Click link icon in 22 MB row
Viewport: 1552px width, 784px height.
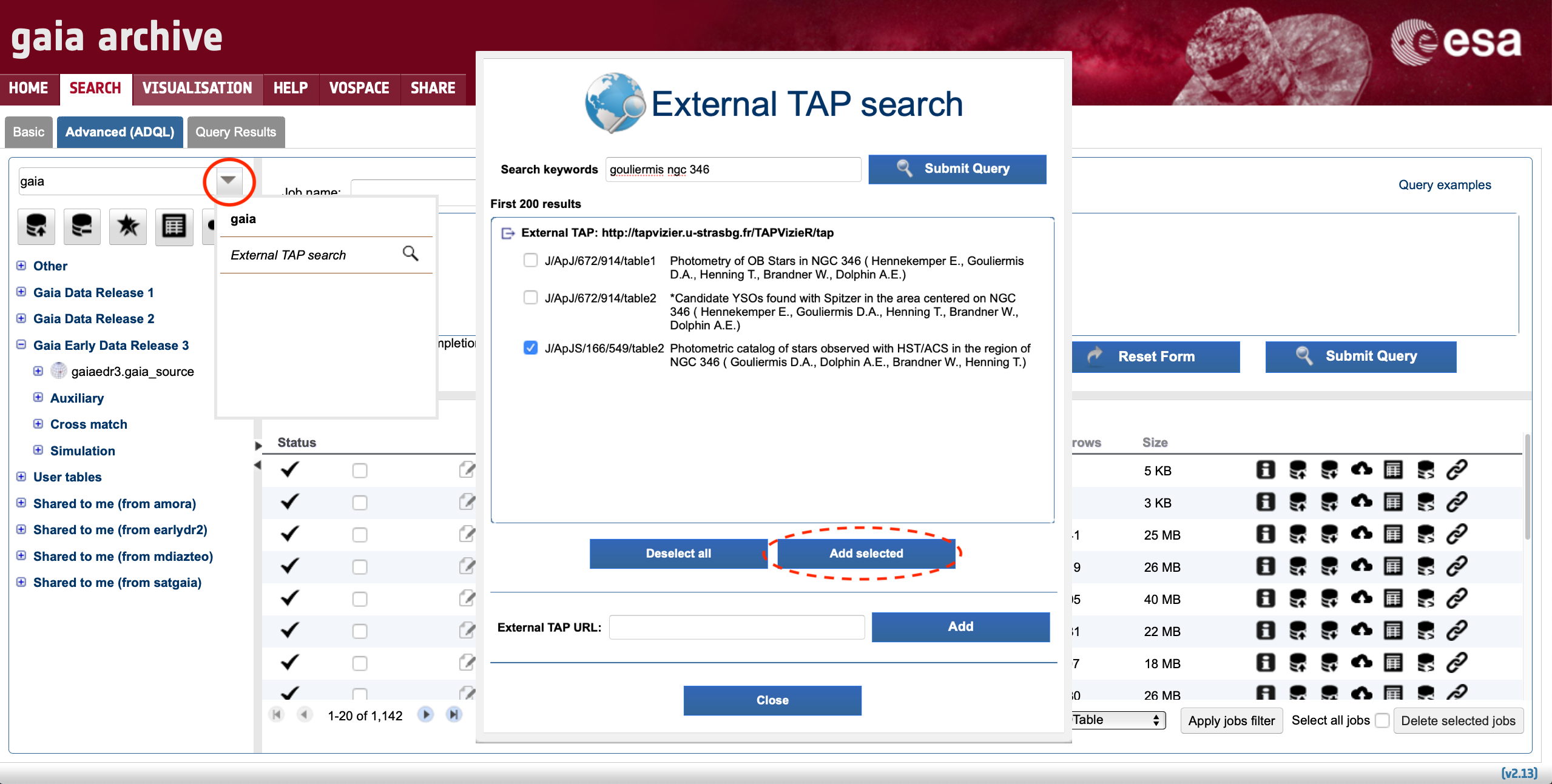[1457, 631]
